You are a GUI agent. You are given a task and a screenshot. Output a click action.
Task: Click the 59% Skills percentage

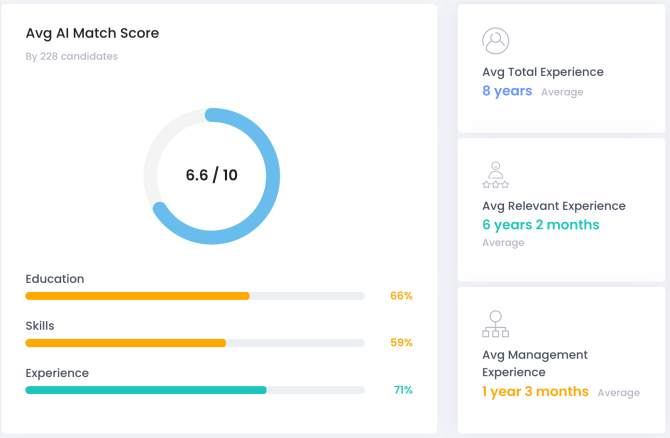pyautogui.click(x=401, y=343)
